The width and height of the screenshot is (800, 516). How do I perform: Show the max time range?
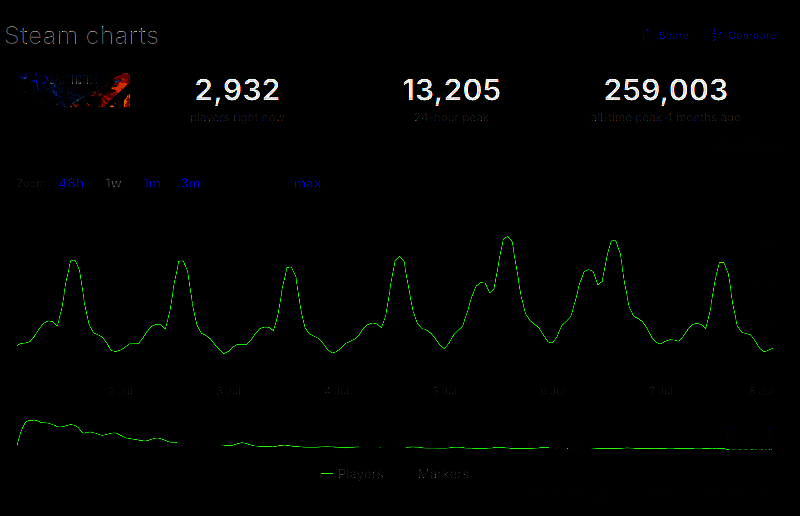click(307, 183)
